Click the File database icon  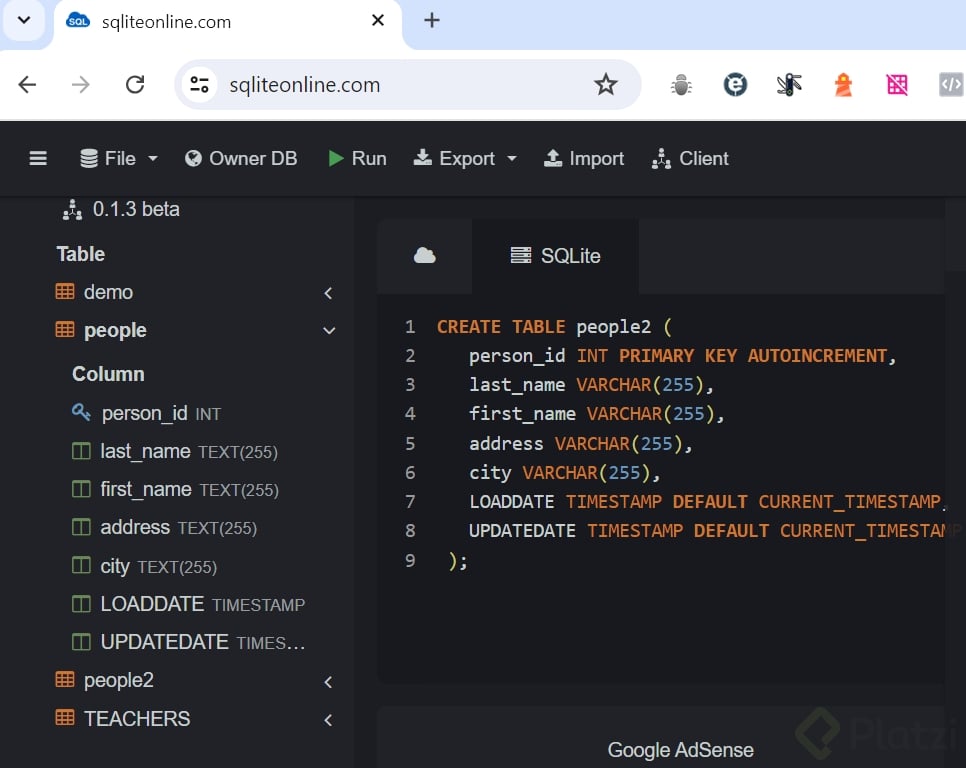89,159
